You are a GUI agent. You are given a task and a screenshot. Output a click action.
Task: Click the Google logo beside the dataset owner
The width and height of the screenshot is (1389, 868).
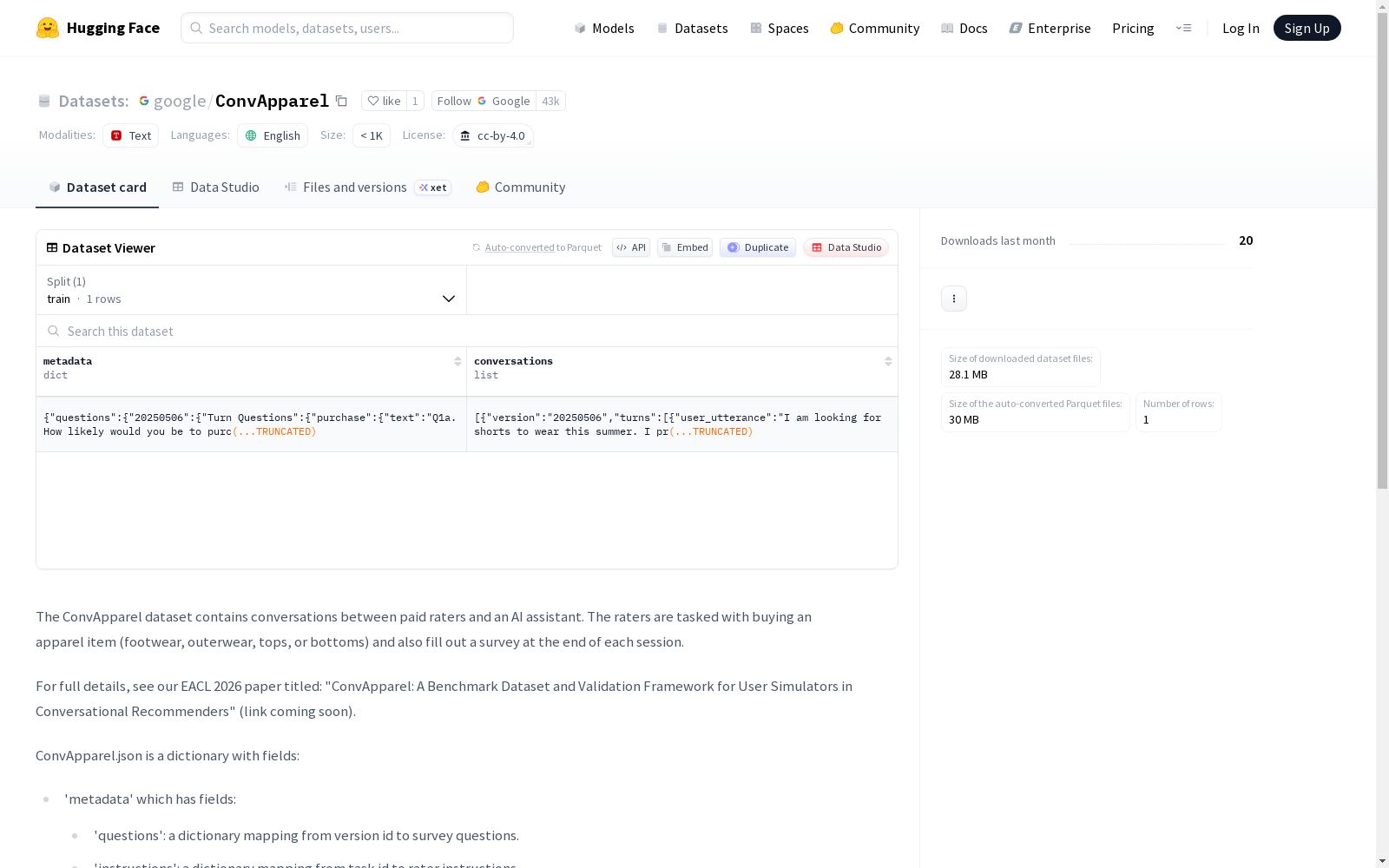pos(144,101)
